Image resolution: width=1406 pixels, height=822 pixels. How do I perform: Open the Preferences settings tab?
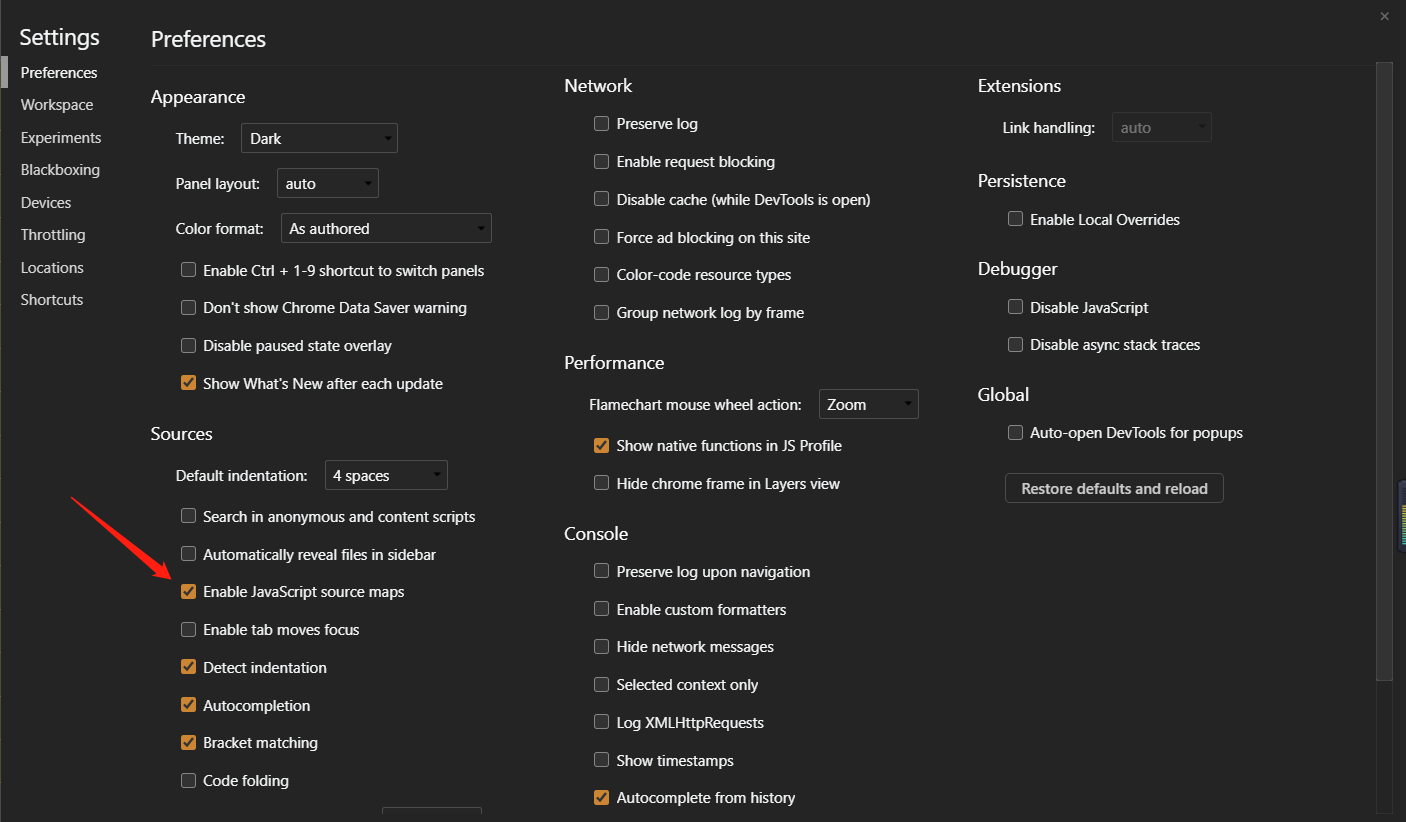point(59,73)
